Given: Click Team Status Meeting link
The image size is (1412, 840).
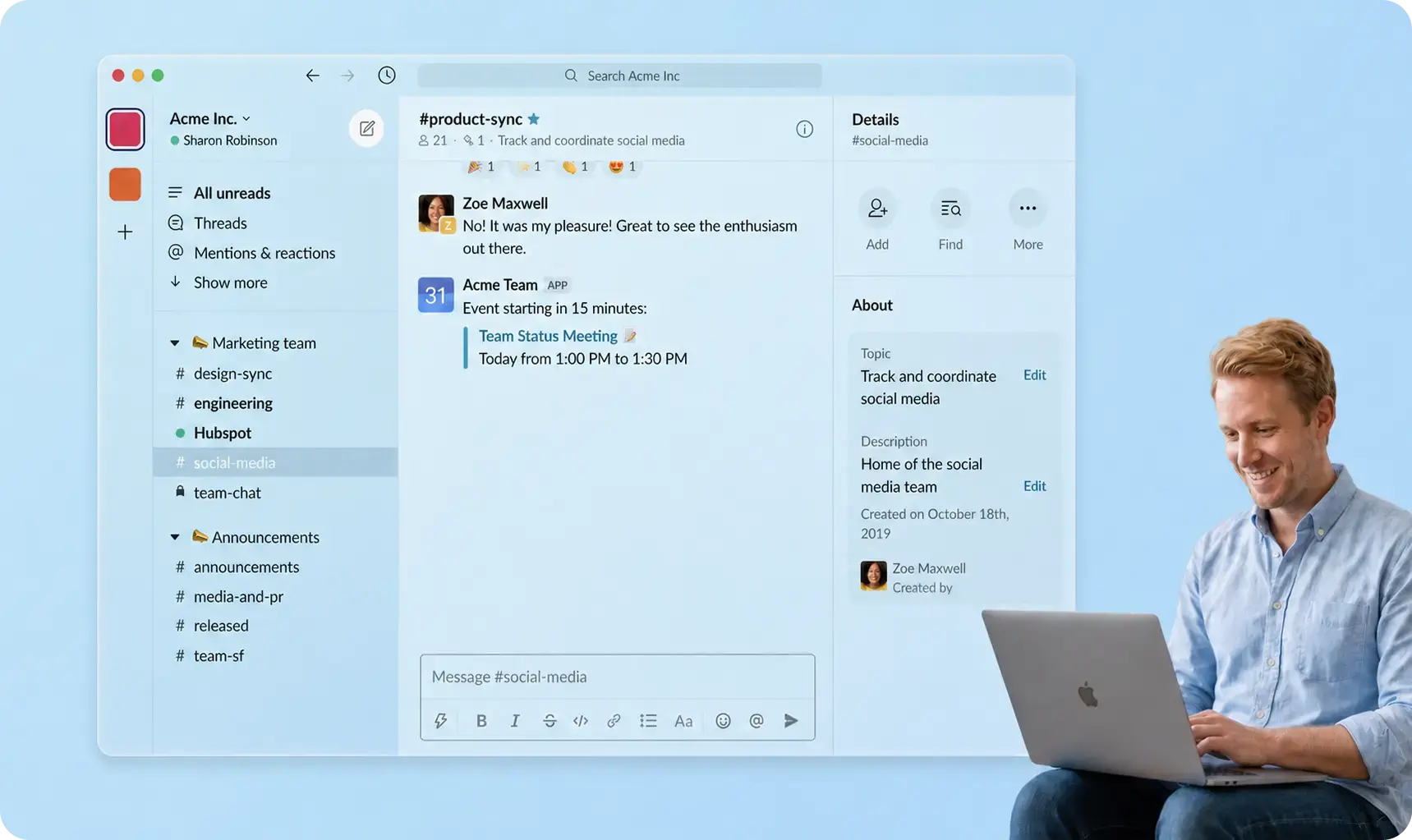Looking at the screenshot, I should (x=548, y=336).
